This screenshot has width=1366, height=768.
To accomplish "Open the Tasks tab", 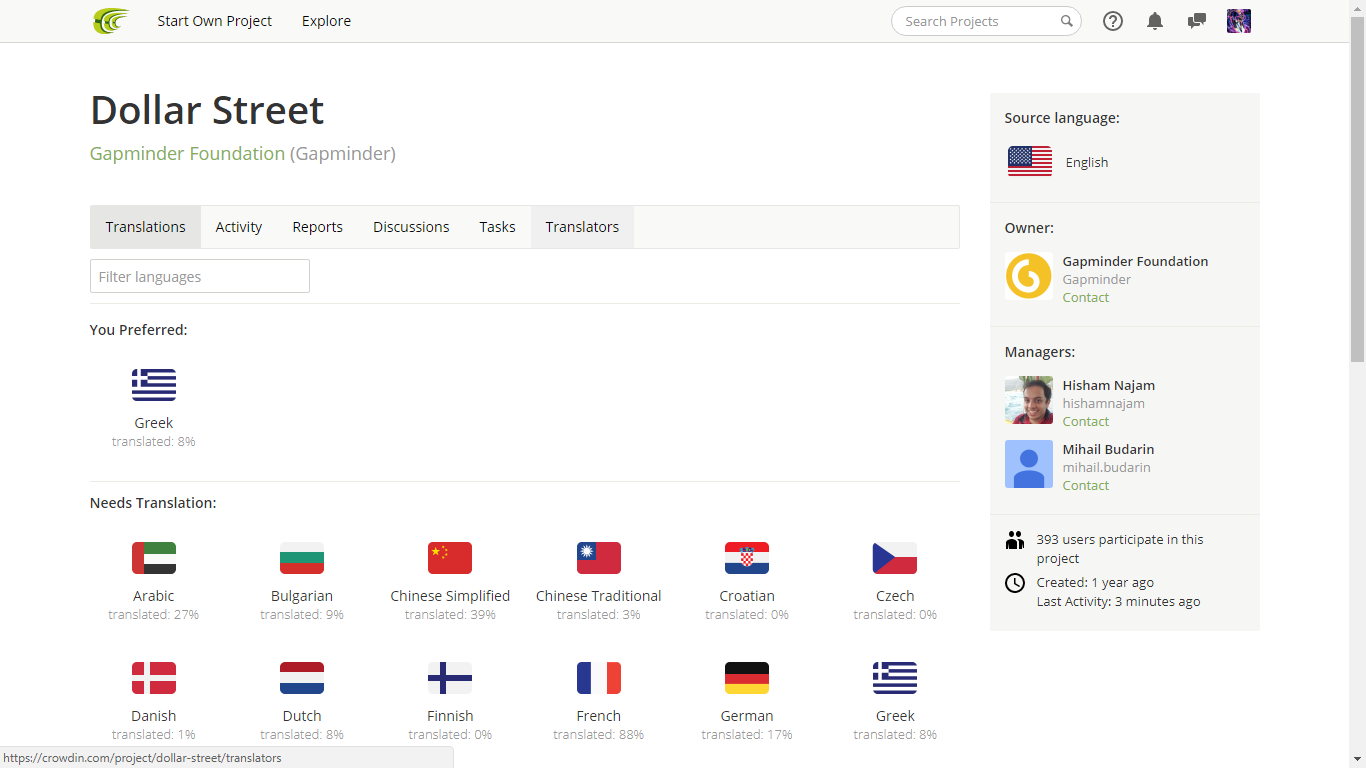I will (x=497, y=227).
